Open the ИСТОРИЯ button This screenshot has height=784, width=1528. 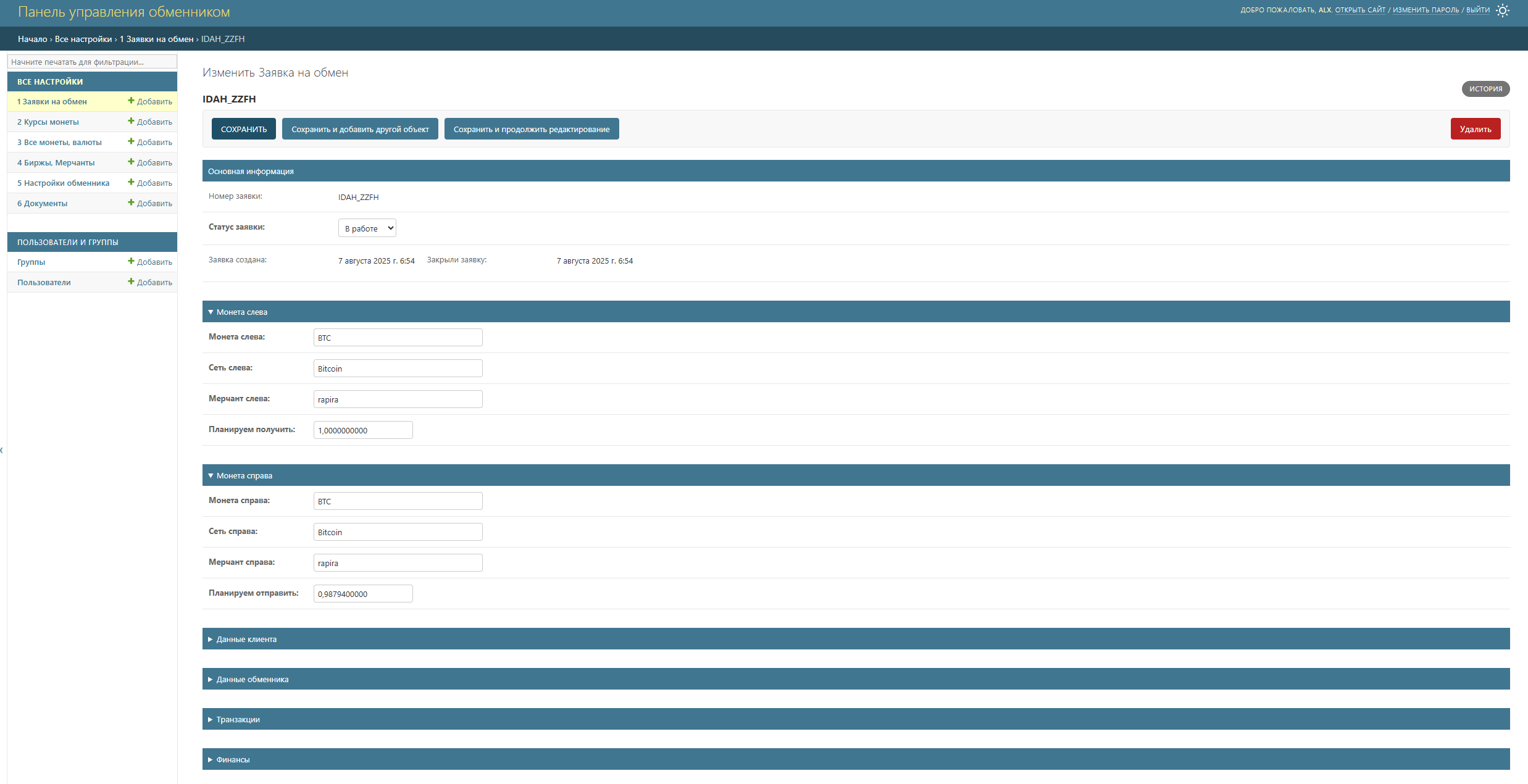[1485, 89]
